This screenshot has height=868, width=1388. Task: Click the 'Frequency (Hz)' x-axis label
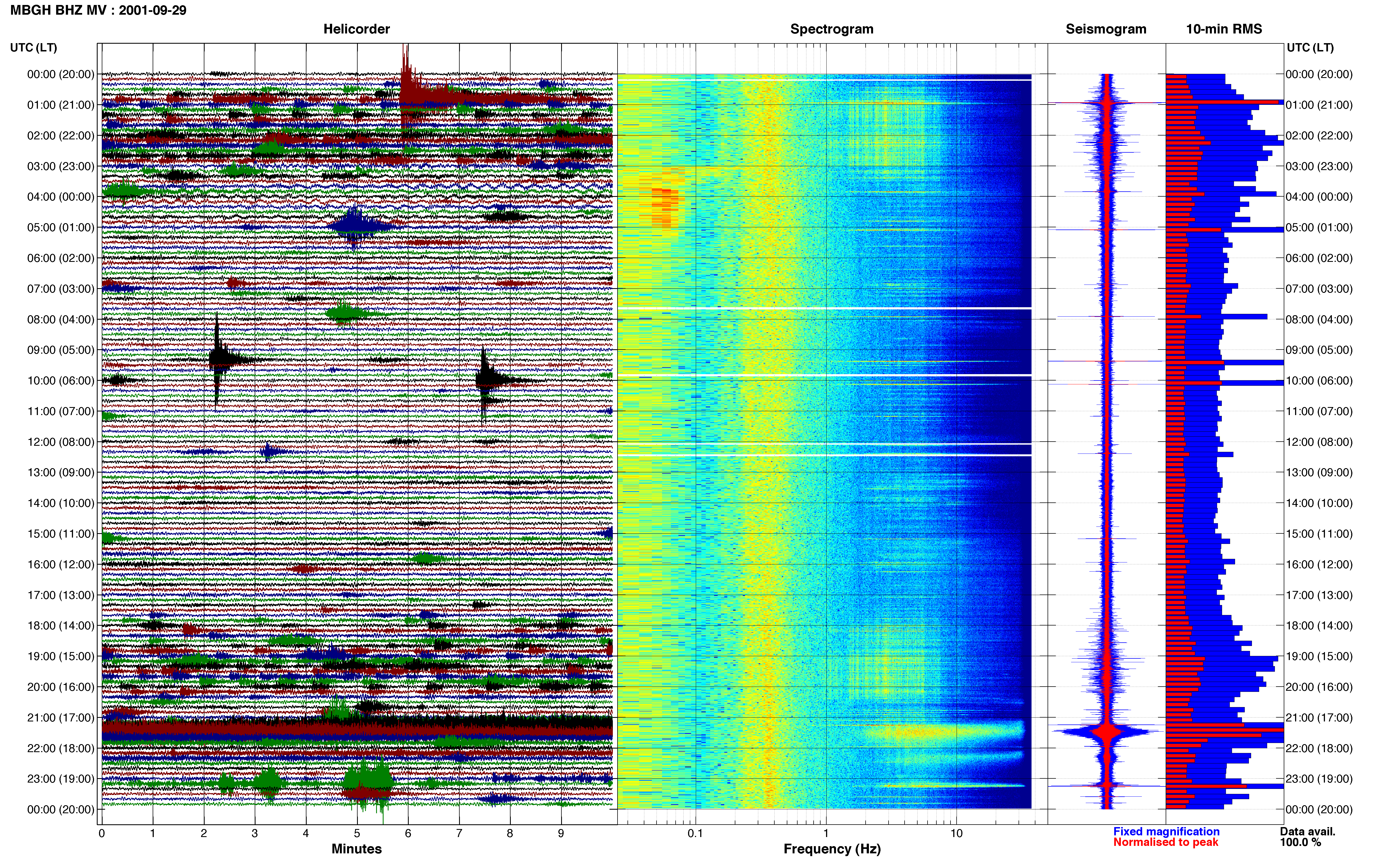tap(832, 849)
